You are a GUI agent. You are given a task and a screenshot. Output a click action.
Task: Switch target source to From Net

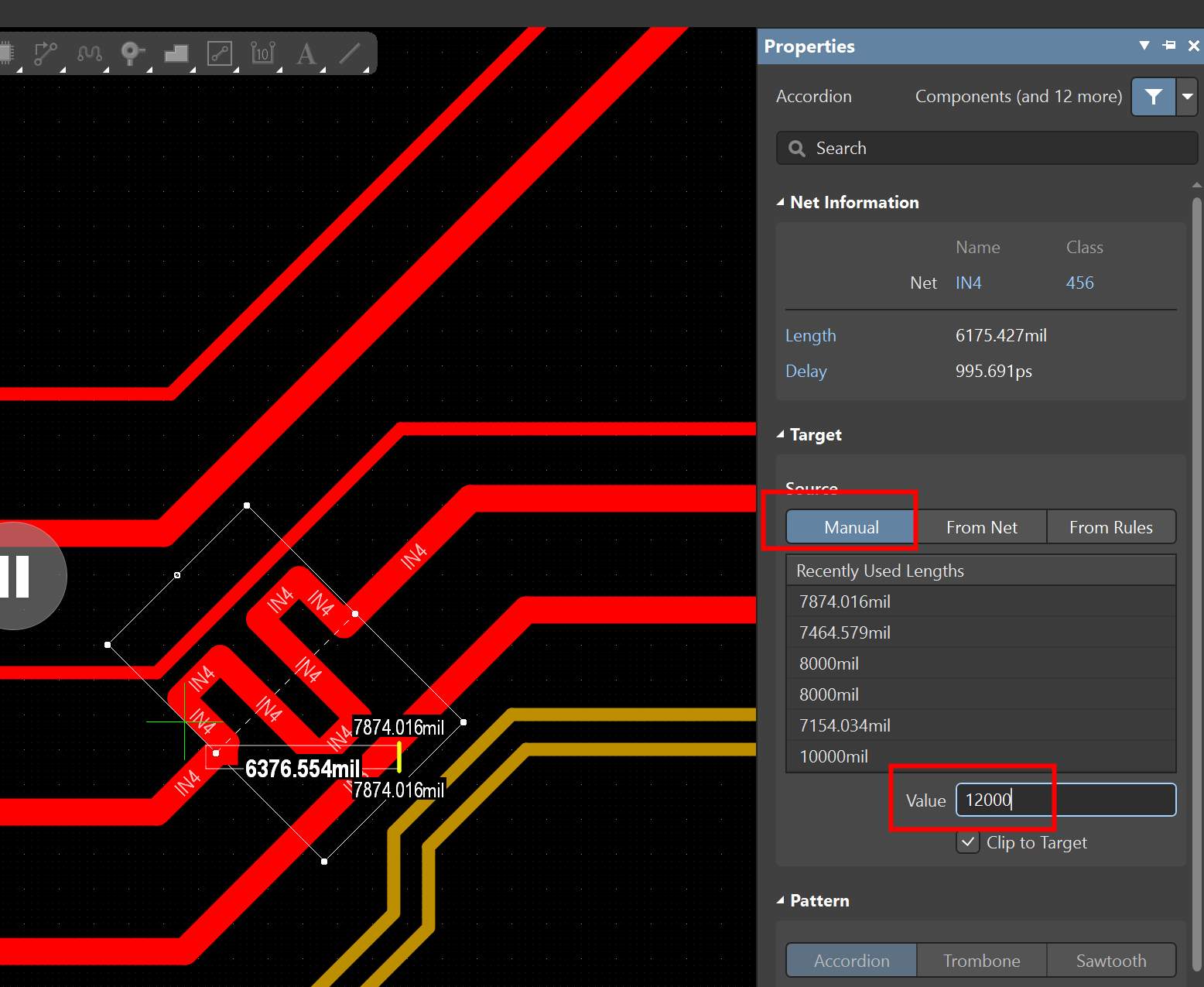click(x=981, y=527)
